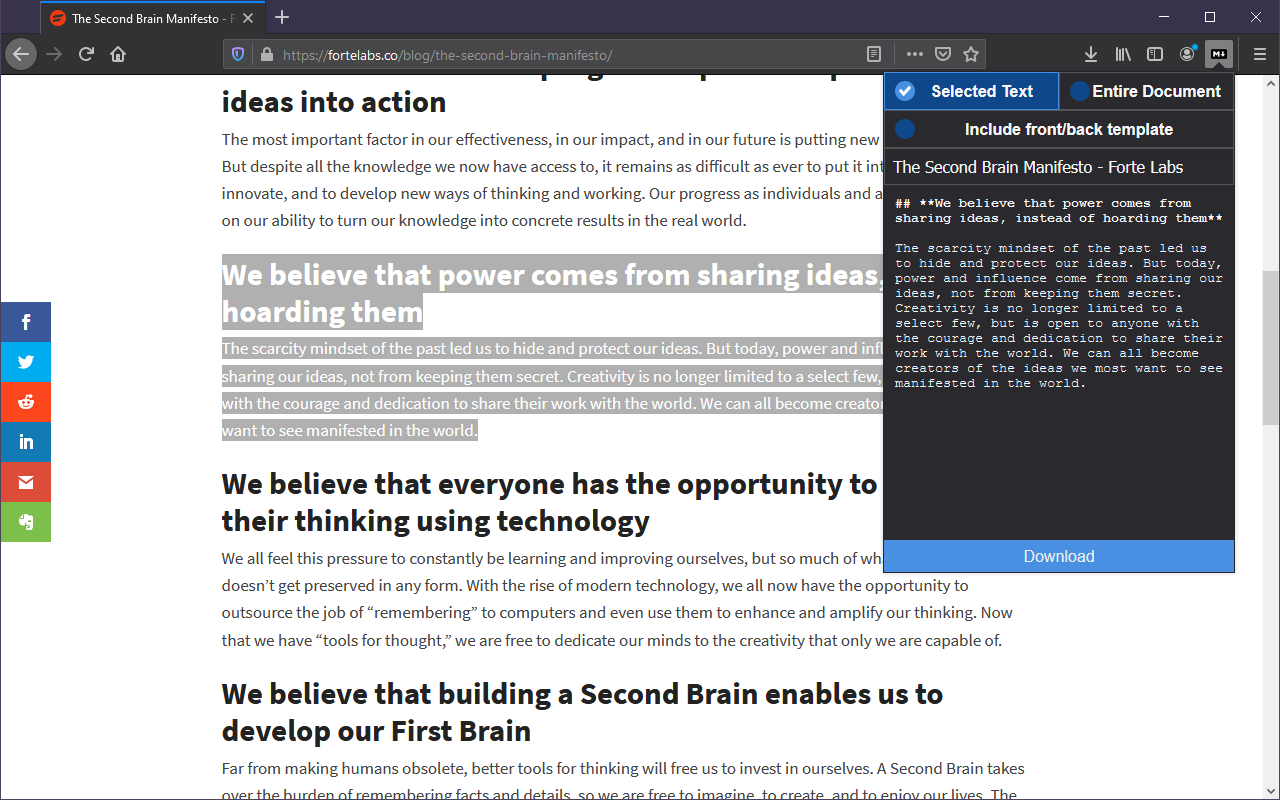Open a new browser tab
This screenshot has width=1280, height=800.
(282, 17)
